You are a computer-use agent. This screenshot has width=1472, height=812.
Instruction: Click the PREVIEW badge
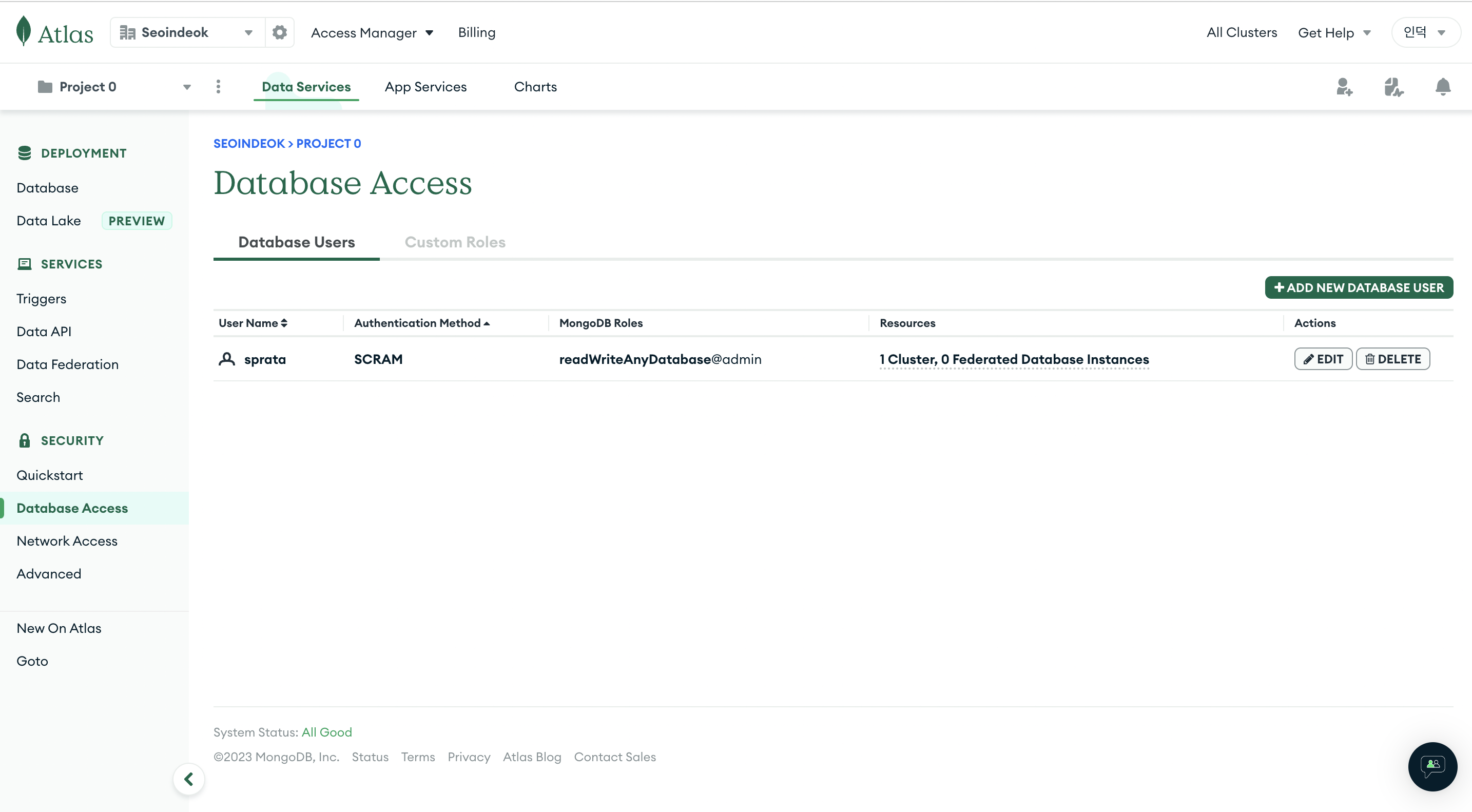click(x=137, y=221)
